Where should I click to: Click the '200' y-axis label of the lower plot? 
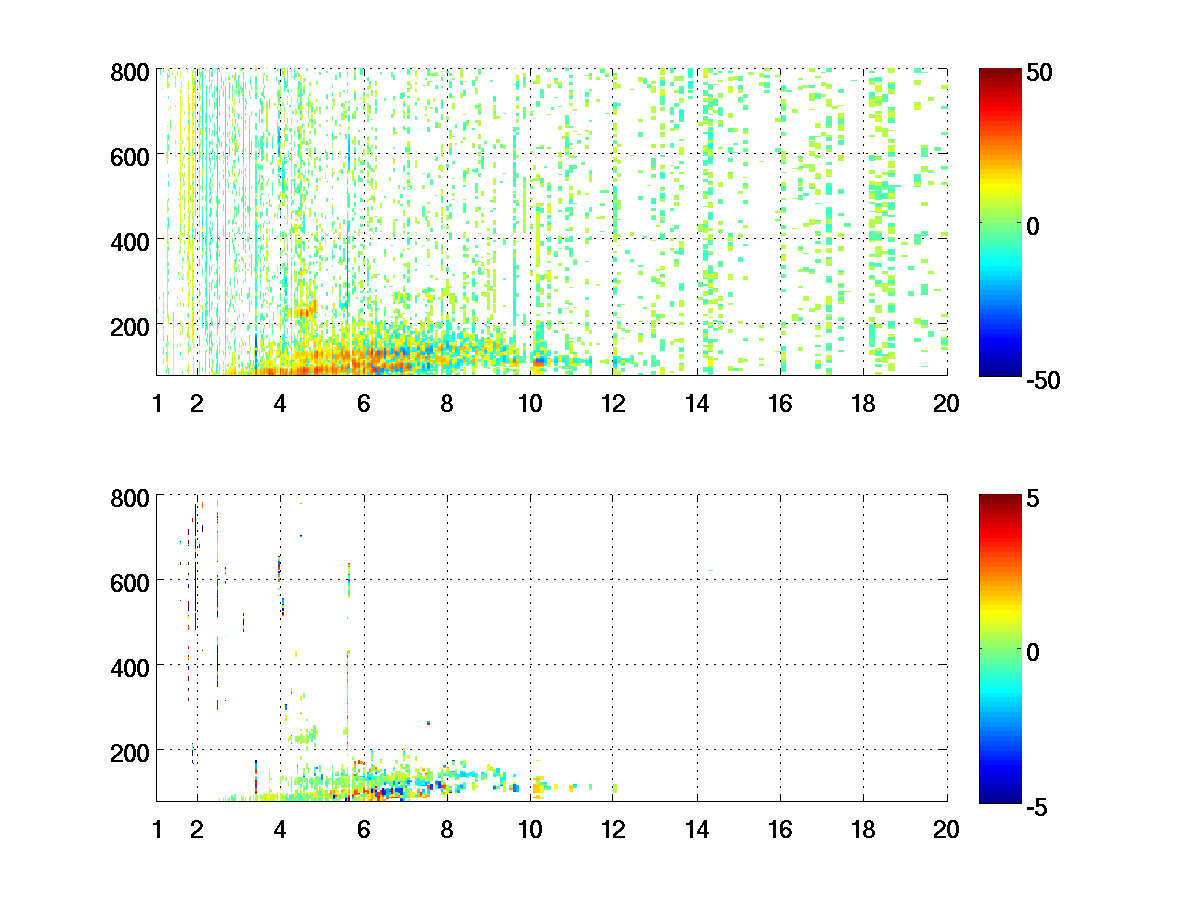130,751
